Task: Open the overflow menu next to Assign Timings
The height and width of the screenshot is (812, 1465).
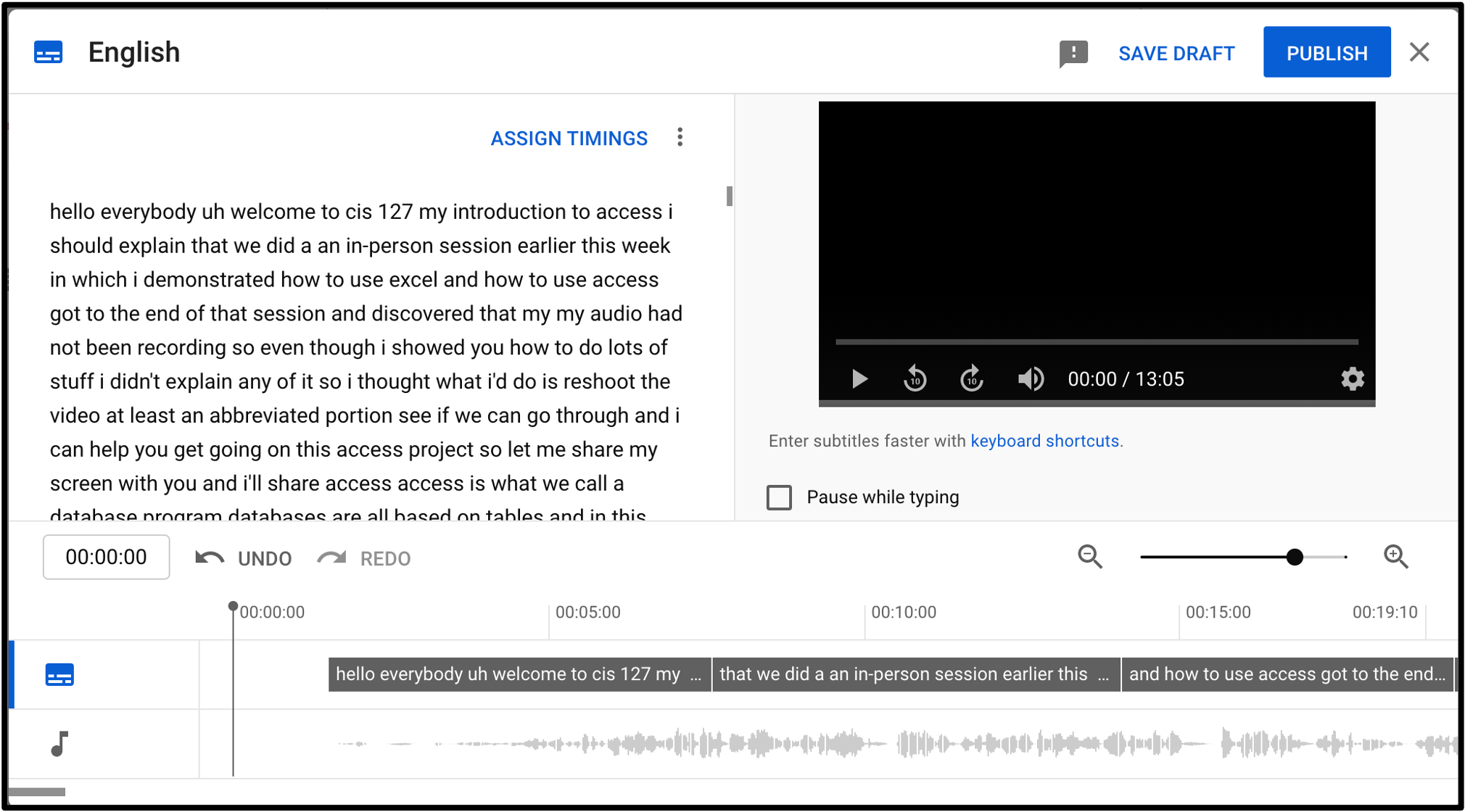Action: pyautogui.click(x=680, y=137)
